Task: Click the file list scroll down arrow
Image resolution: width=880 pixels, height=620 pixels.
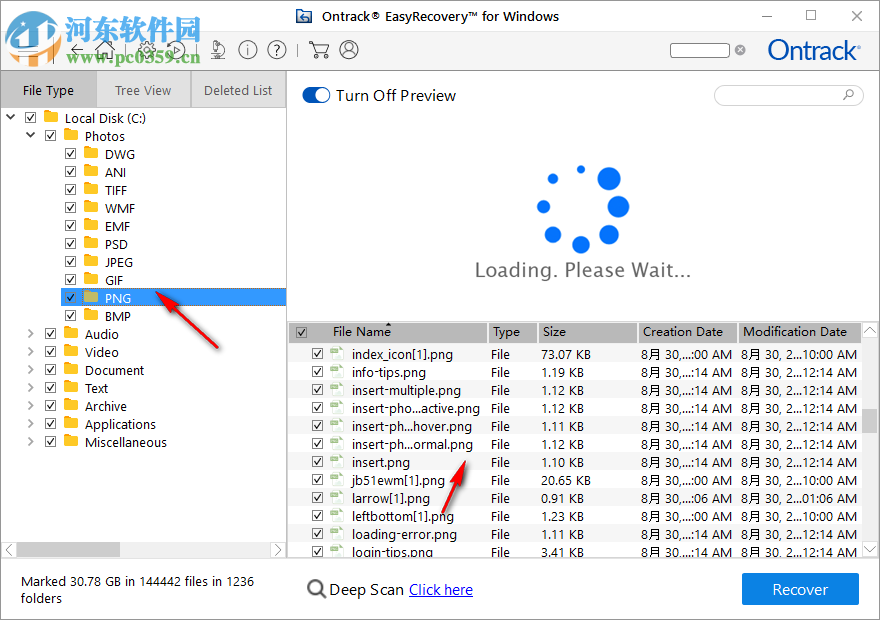Action: [x=869, y=549]
